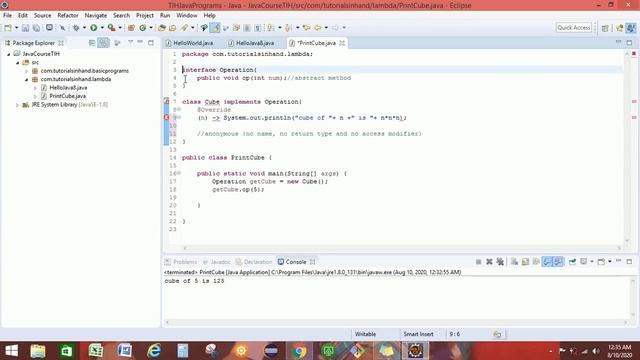Minimize the Package Explorer view
The height and width of the screenshot is (360, 640).
(140, 42)
